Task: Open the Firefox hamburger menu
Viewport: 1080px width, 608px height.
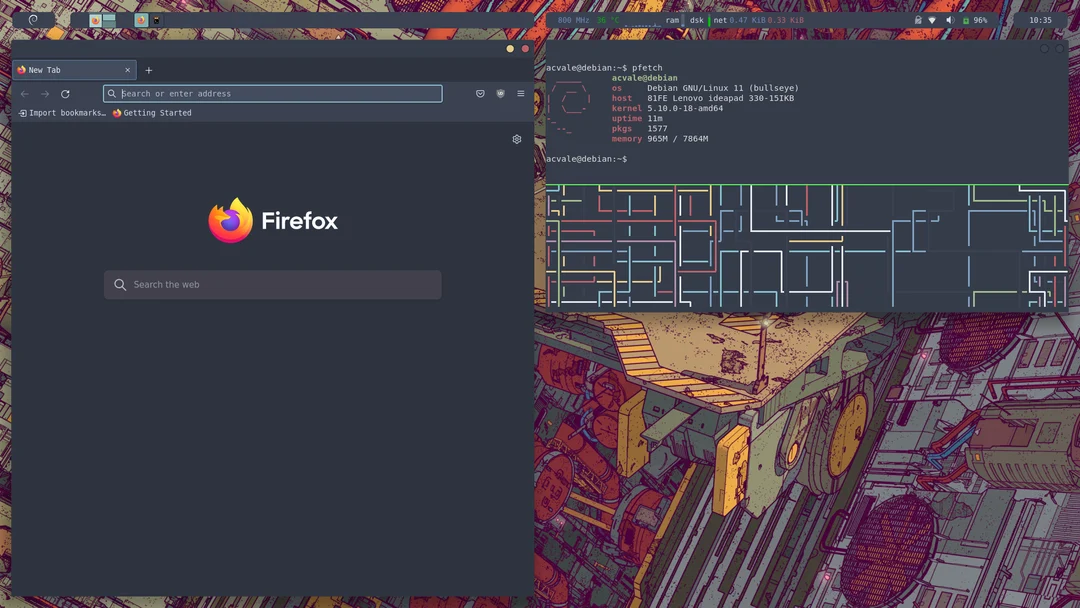Action: 521,93
